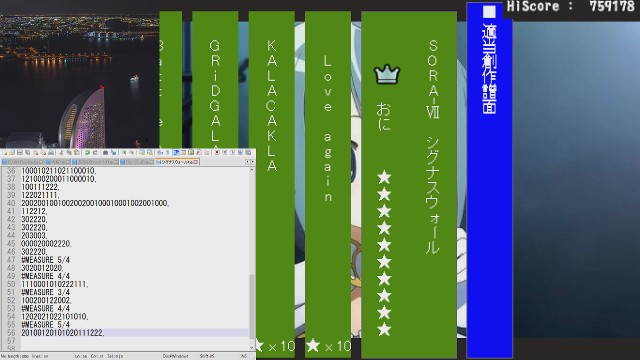The height and width of the screenshot is (360, 640).
Task: Click the right tab-scroll arrow
Action: 253,162
